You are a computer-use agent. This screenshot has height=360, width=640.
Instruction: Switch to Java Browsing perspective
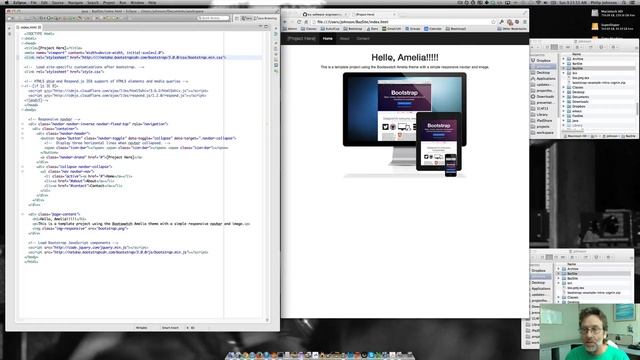point(266,18)
